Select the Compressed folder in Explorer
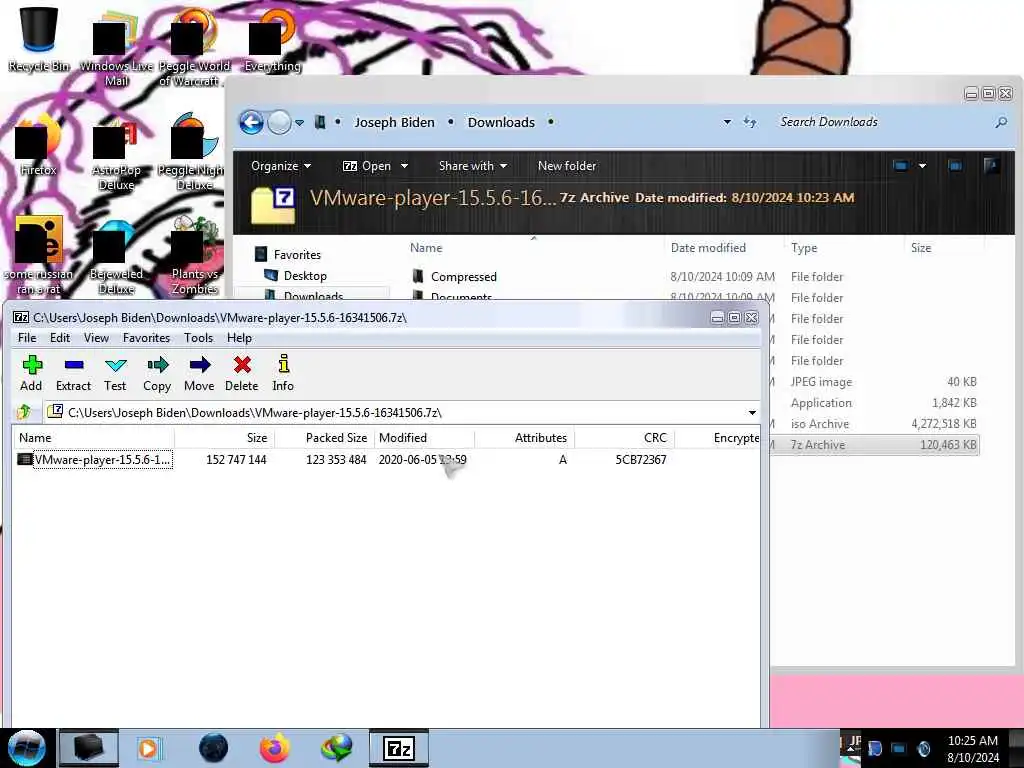 point(455,276)
